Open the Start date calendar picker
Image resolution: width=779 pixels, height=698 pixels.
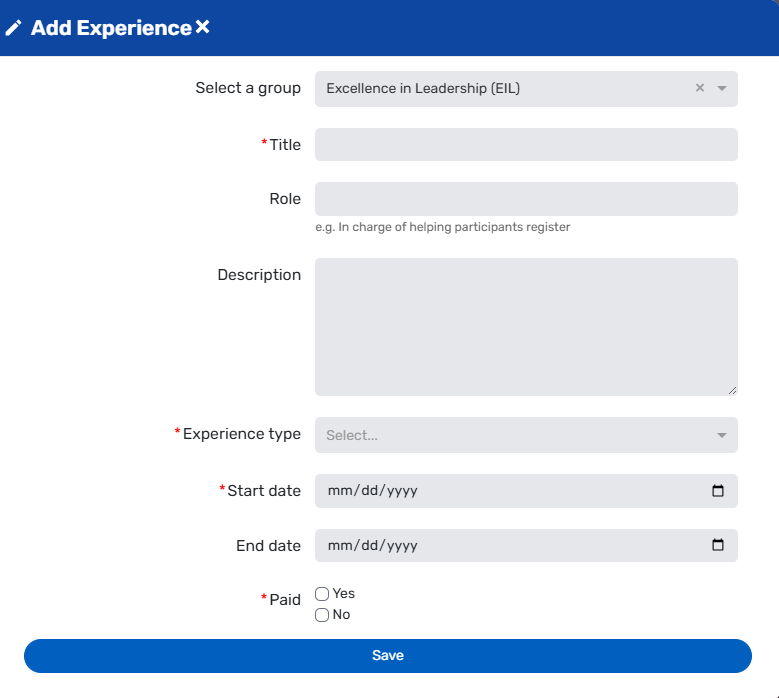point(718,491)
